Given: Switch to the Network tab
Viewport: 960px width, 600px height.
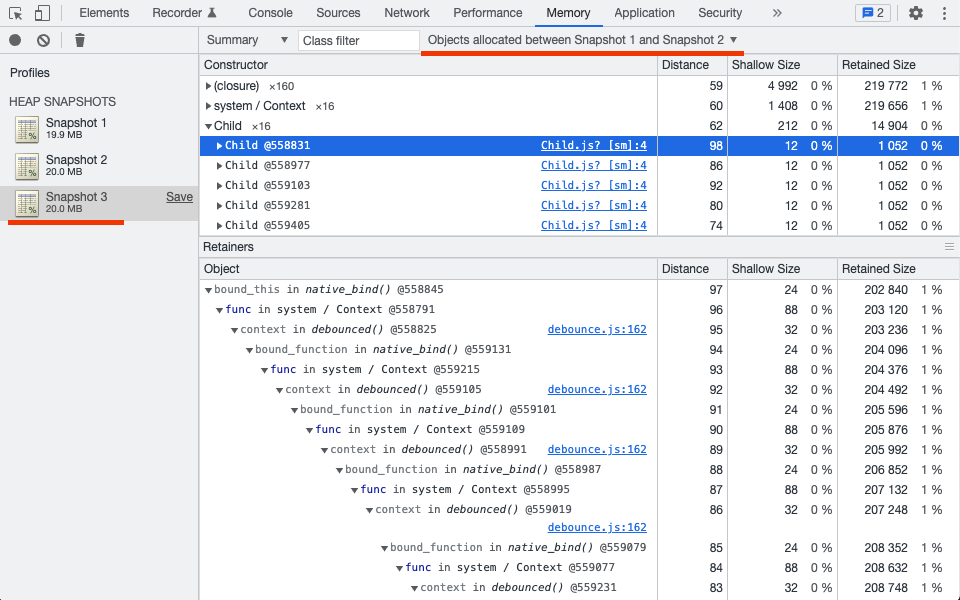Looking at the screenshot, I should (407, 13).
